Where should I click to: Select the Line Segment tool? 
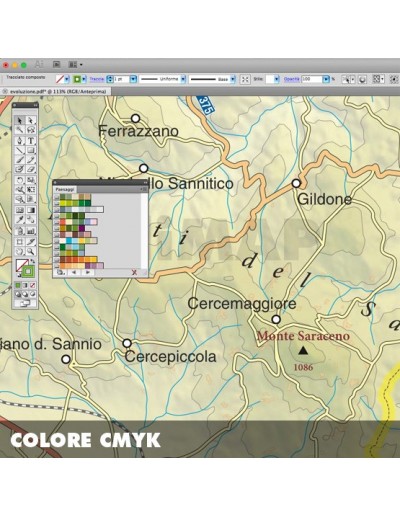(20, 150)
